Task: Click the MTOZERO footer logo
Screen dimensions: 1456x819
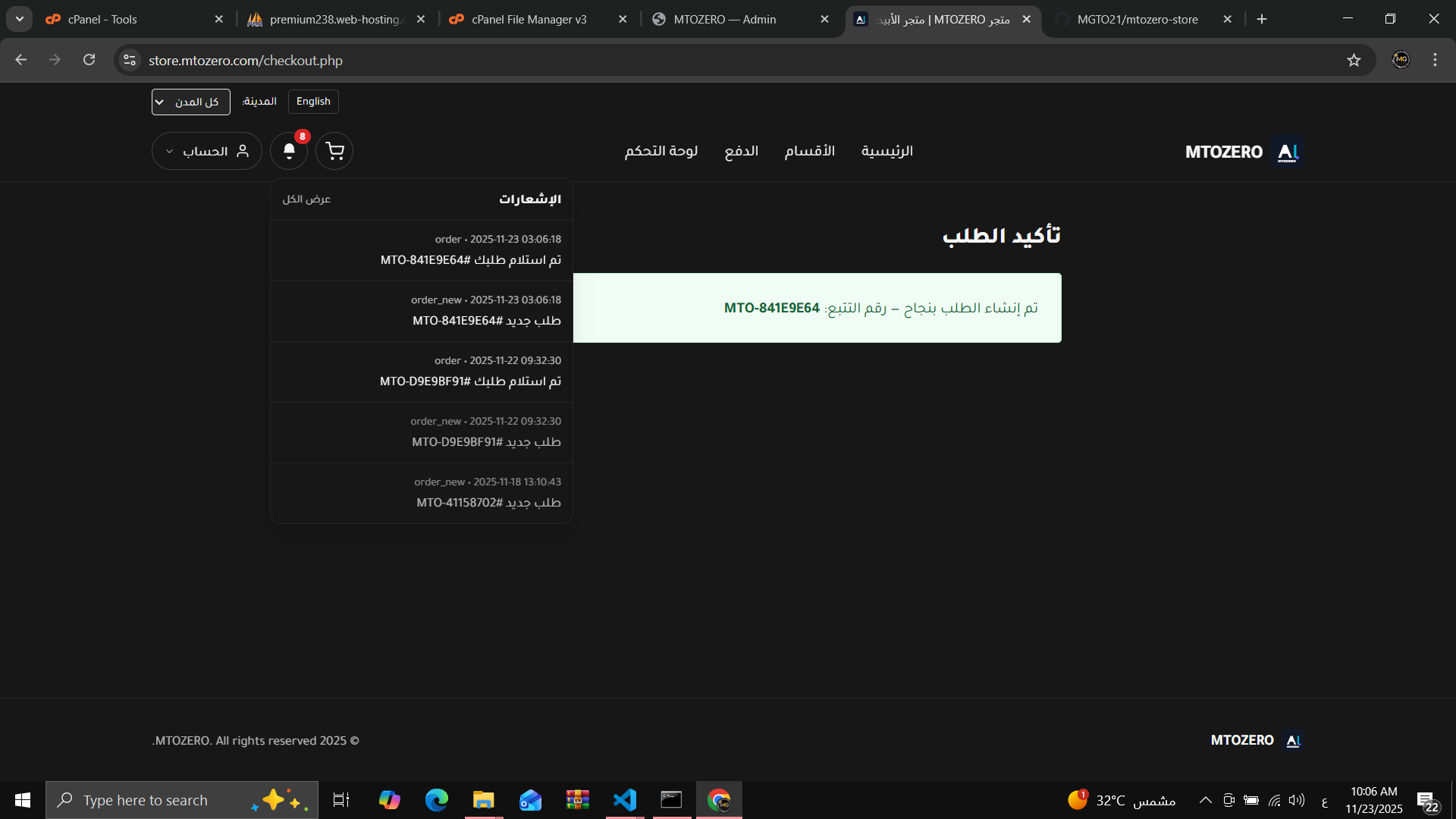Action: tap(1256, 740)
